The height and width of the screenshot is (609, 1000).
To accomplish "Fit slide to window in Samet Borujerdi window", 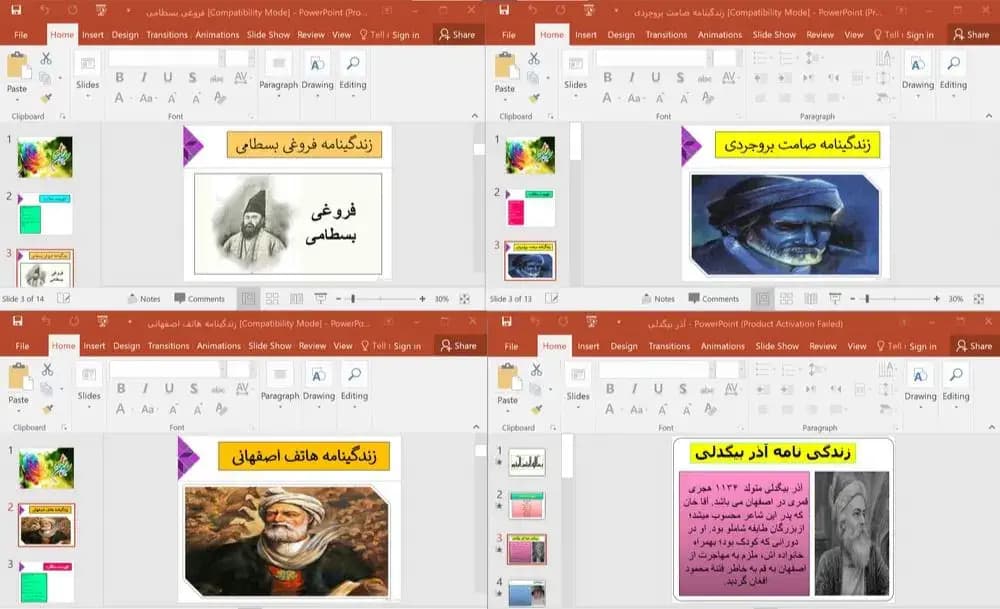I will (979, 298).
